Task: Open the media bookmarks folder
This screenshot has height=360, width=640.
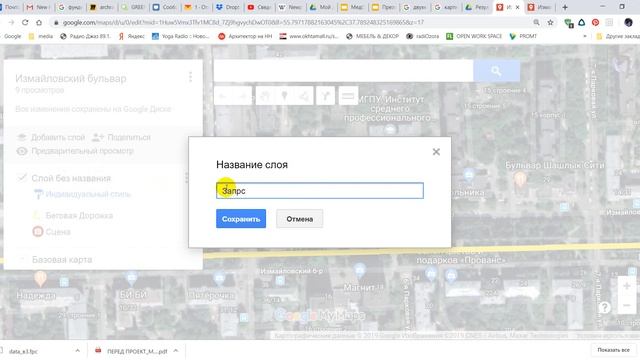Action: pyautogui.click(x=41, y=36)
